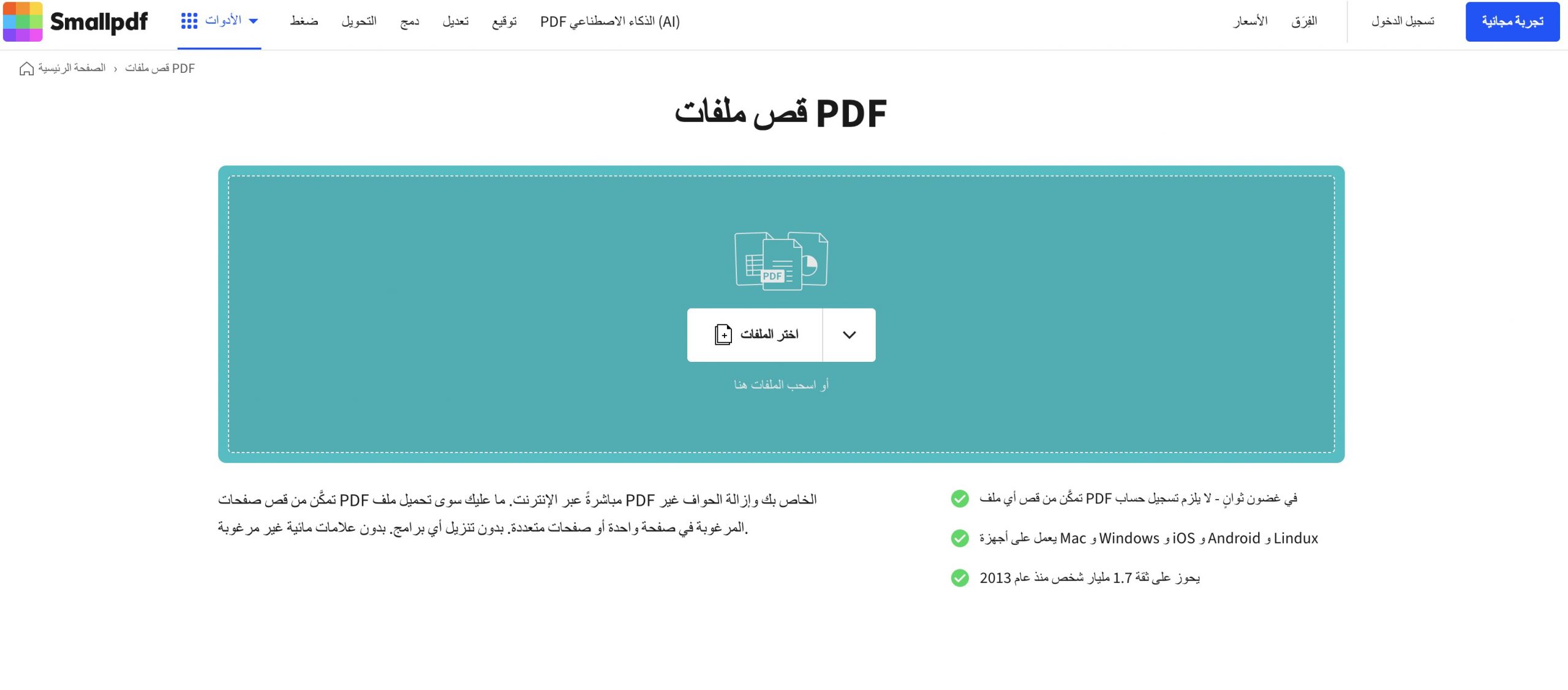Click يحوز على ثقة 1.7 مليار text
The image size is (1568, 690).
[1090, 578]
